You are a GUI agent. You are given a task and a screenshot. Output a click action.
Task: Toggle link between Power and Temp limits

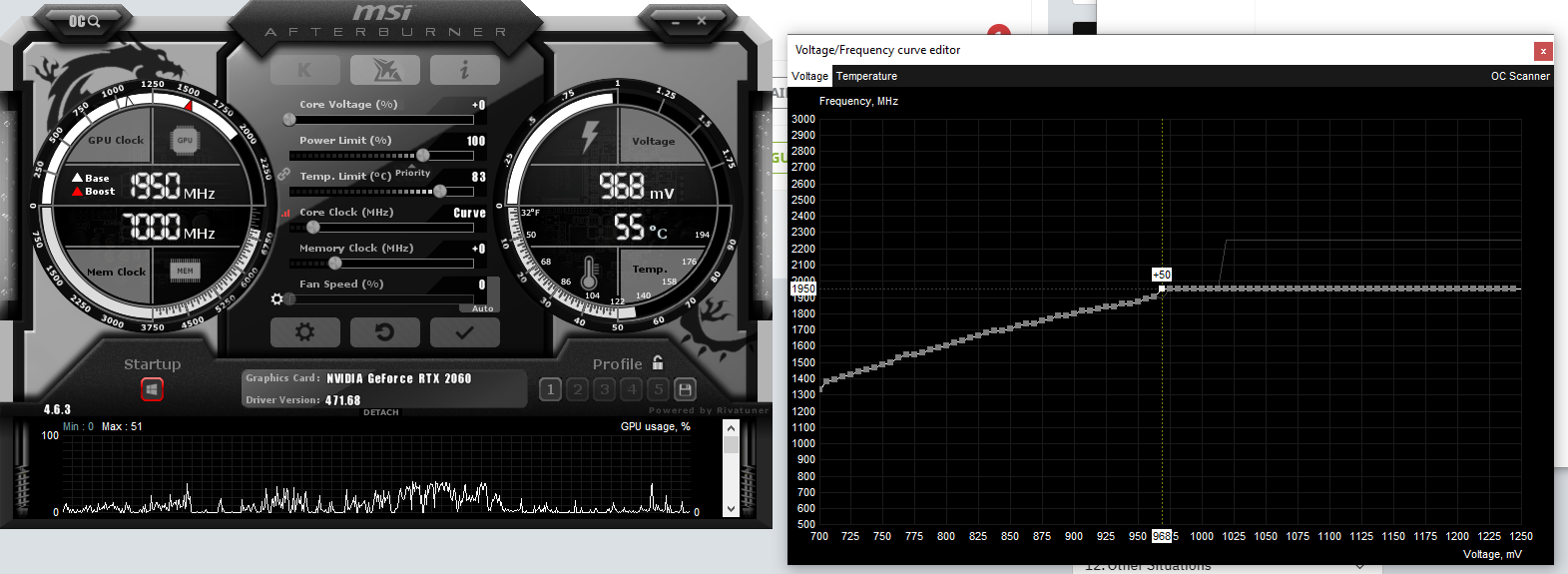[283, 174]
